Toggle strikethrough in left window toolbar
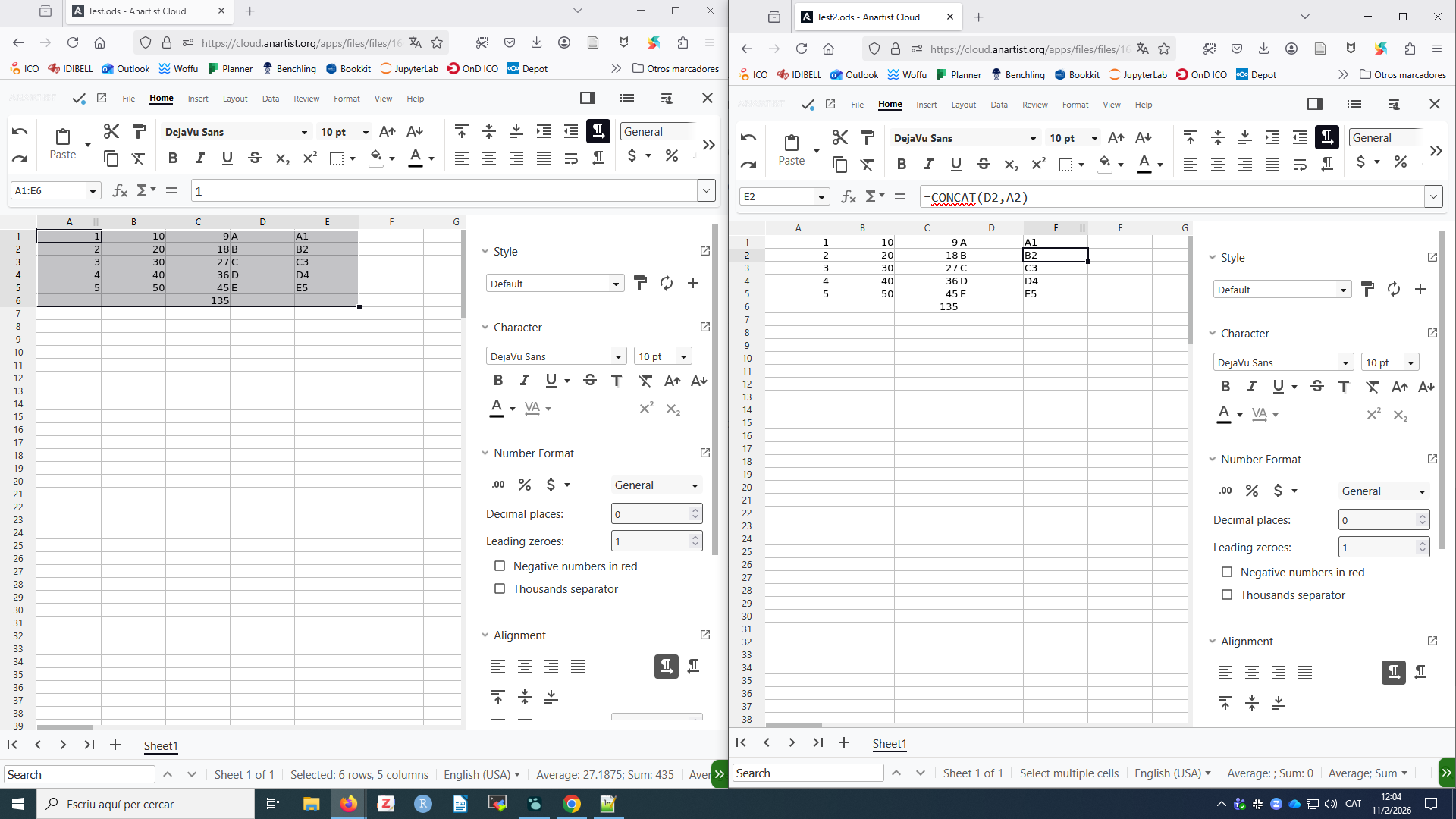Screen dimensions: 1456x819 pos(255,158)
